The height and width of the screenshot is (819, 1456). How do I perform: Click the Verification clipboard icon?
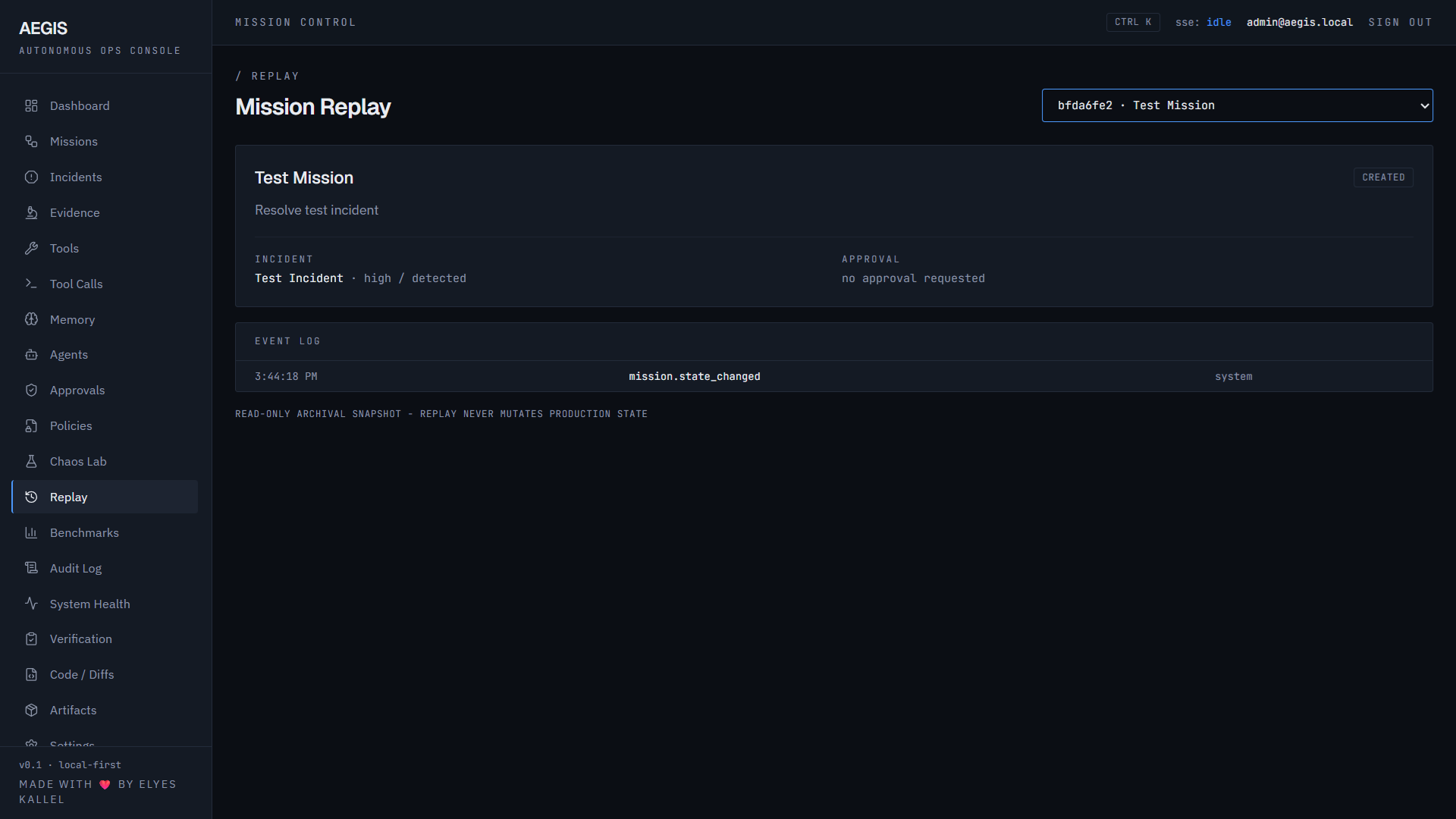point(31,639)
